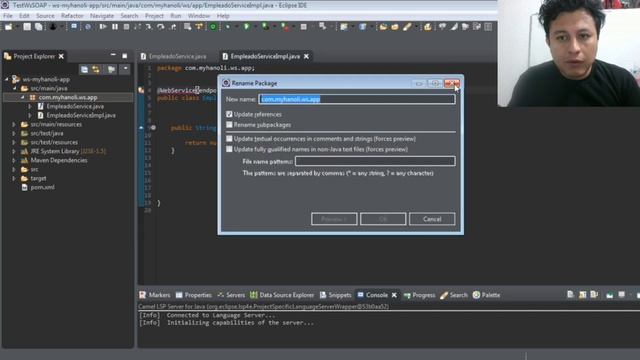
Task: Open the File menu
Action: [8, 16]
